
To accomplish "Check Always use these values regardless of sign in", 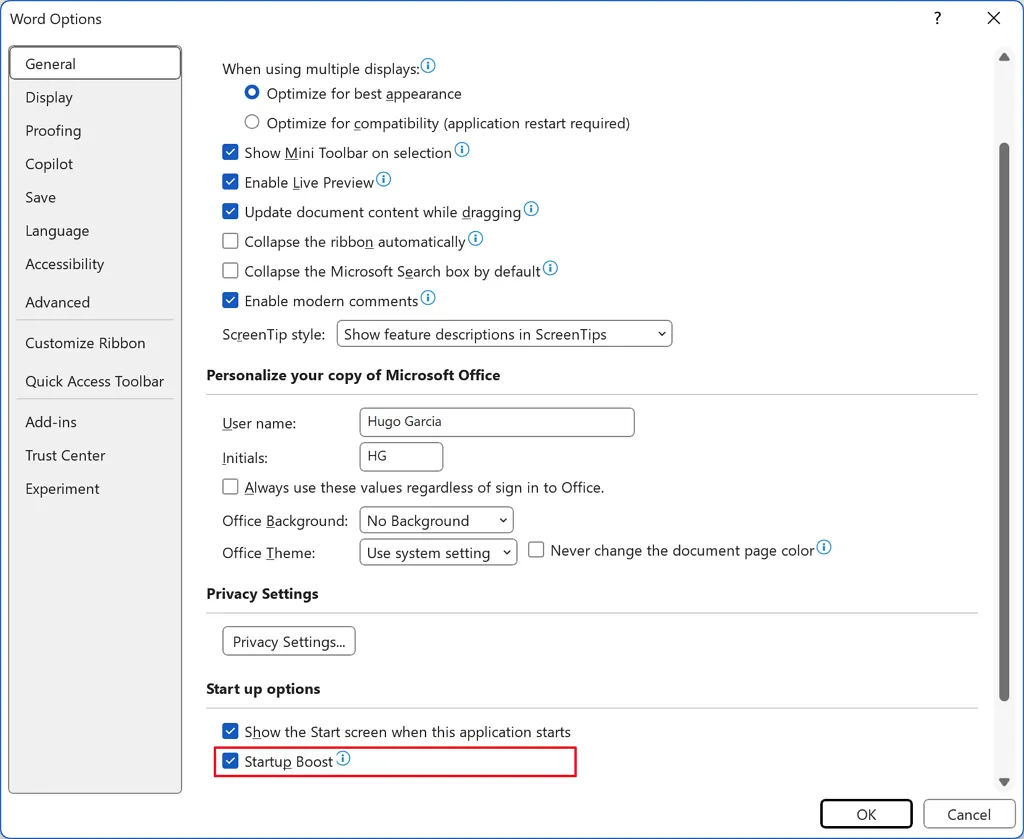I will 230,487.
